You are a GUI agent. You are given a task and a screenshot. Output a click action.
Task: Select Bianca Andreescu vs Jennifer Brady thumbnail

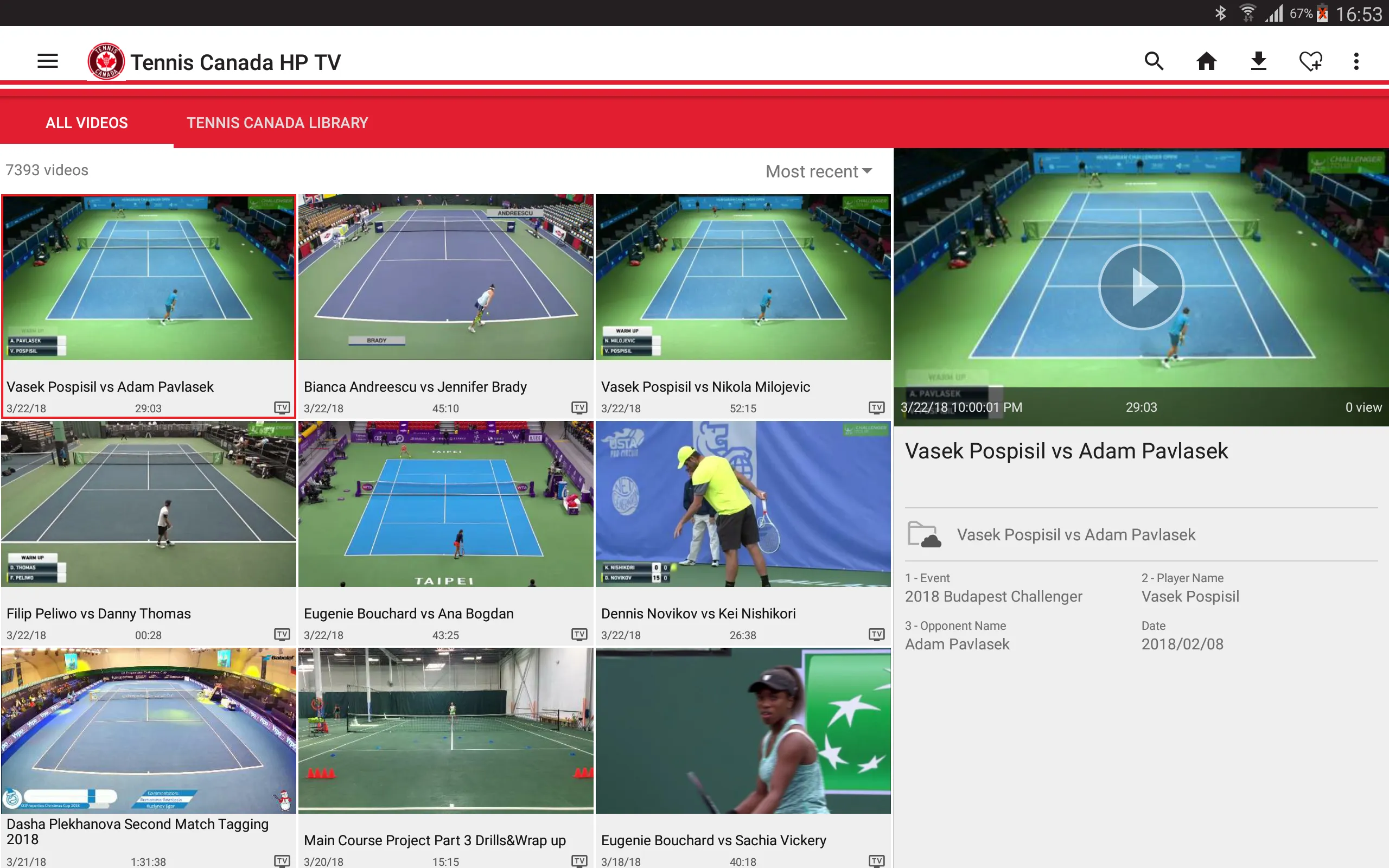pyautogui.click(x=445, y=277)
